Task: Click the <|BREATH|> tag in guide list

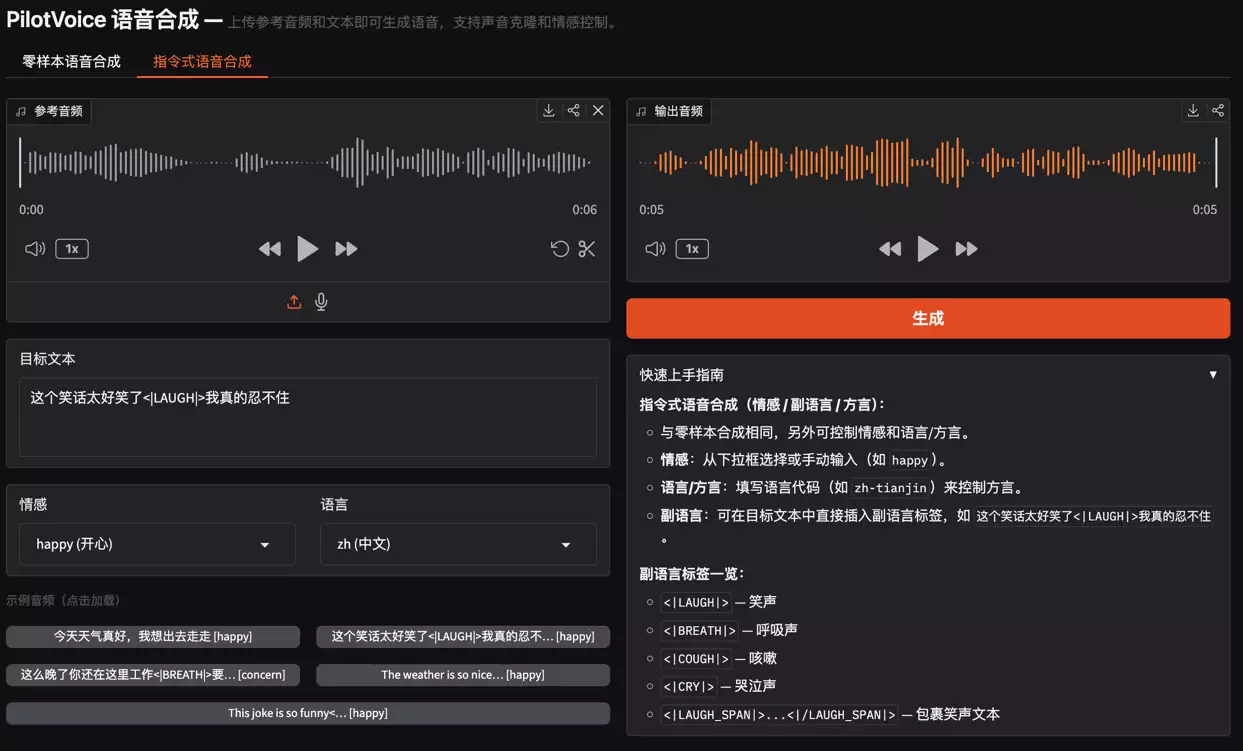Action: pyautogui.click(x=699, y=630)
